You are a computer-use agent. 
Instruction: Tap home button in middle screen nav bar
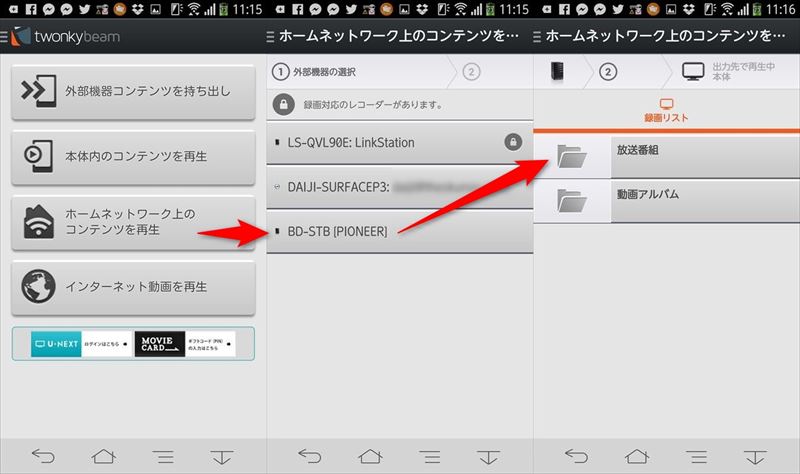point(370,456)
